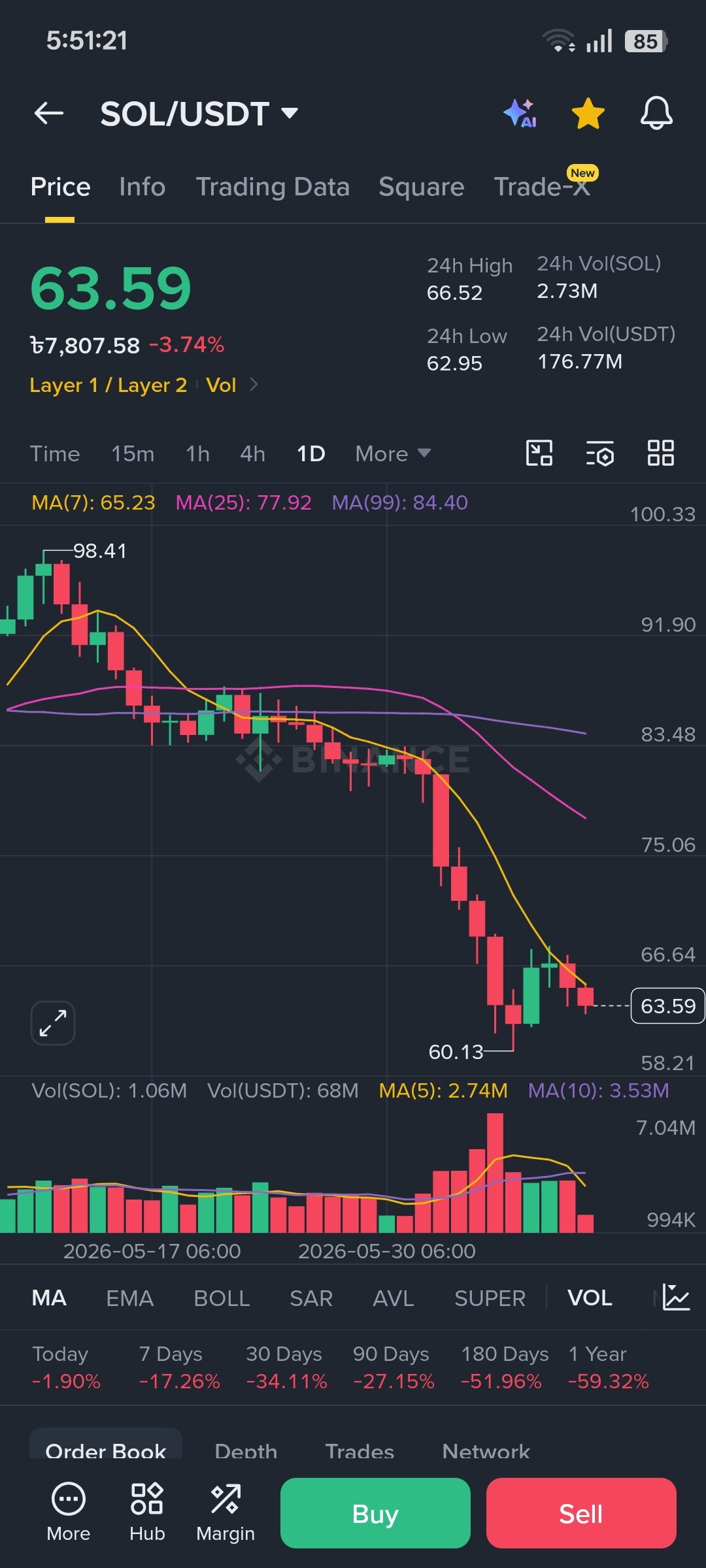This screenshot has width=706, height=1568.
Task: Tap the cellular signal status icon
Action: click(x=599, y=41)
